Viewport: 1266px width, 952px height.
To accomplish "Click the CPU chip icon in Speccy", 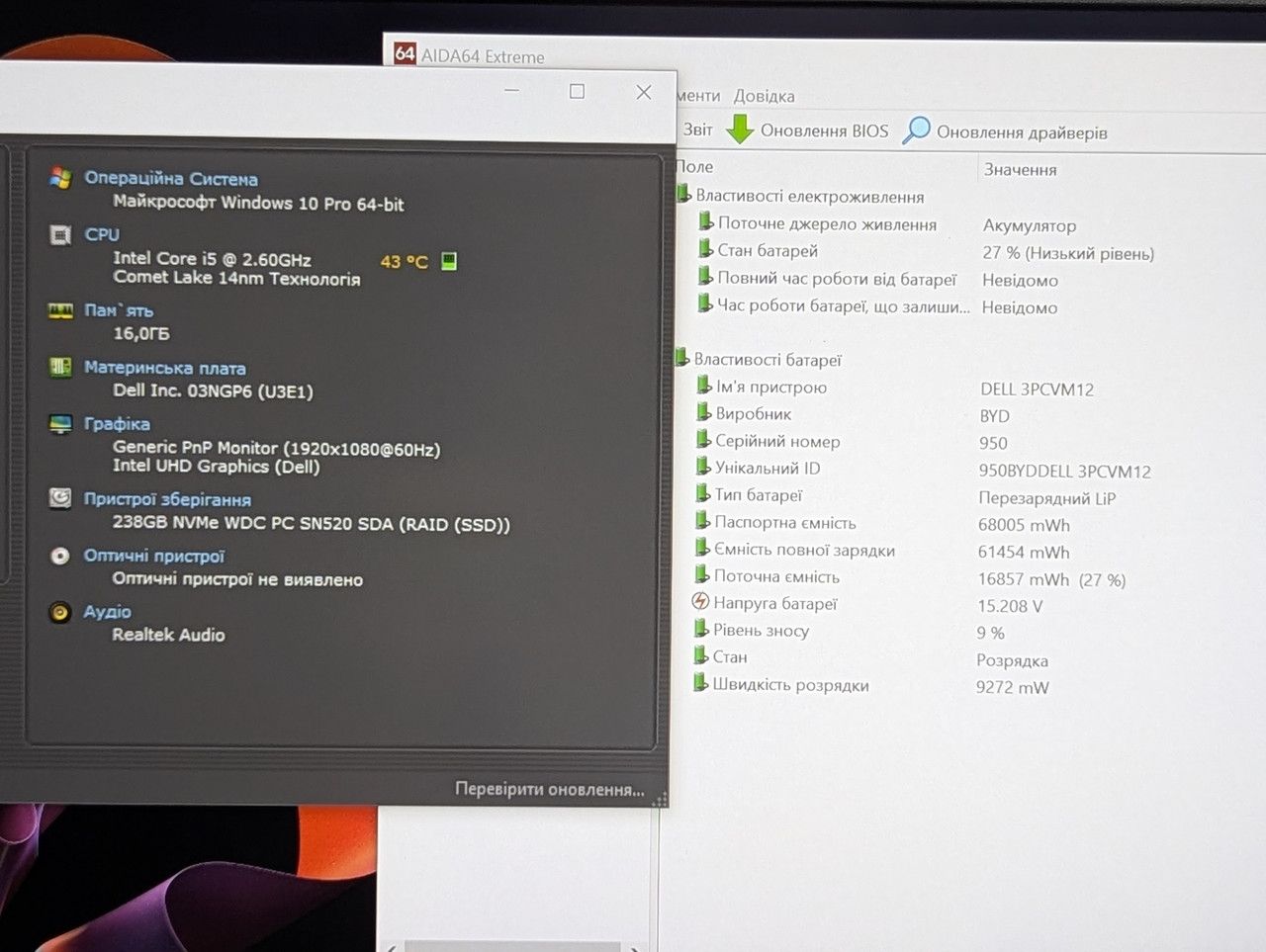I will pyautogui.click(x=60, y=235).
